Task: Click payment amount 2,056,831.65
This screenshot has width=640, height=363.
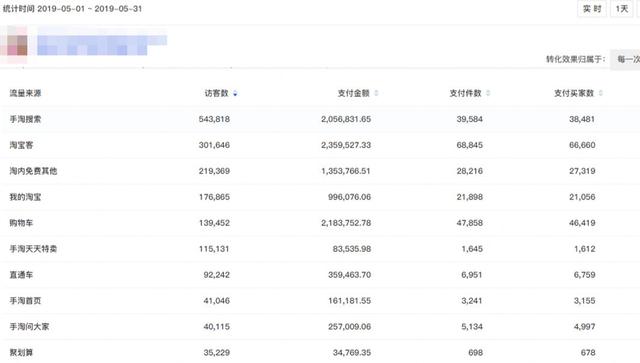Action: pos(346,119)
